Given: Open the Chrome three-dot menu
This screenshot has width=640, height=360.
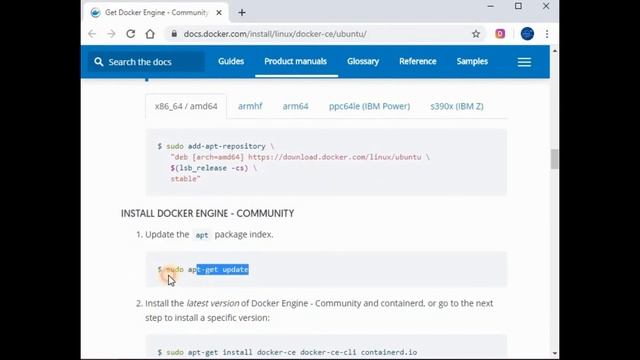Looking at the screenshot, I should point(547,34).
